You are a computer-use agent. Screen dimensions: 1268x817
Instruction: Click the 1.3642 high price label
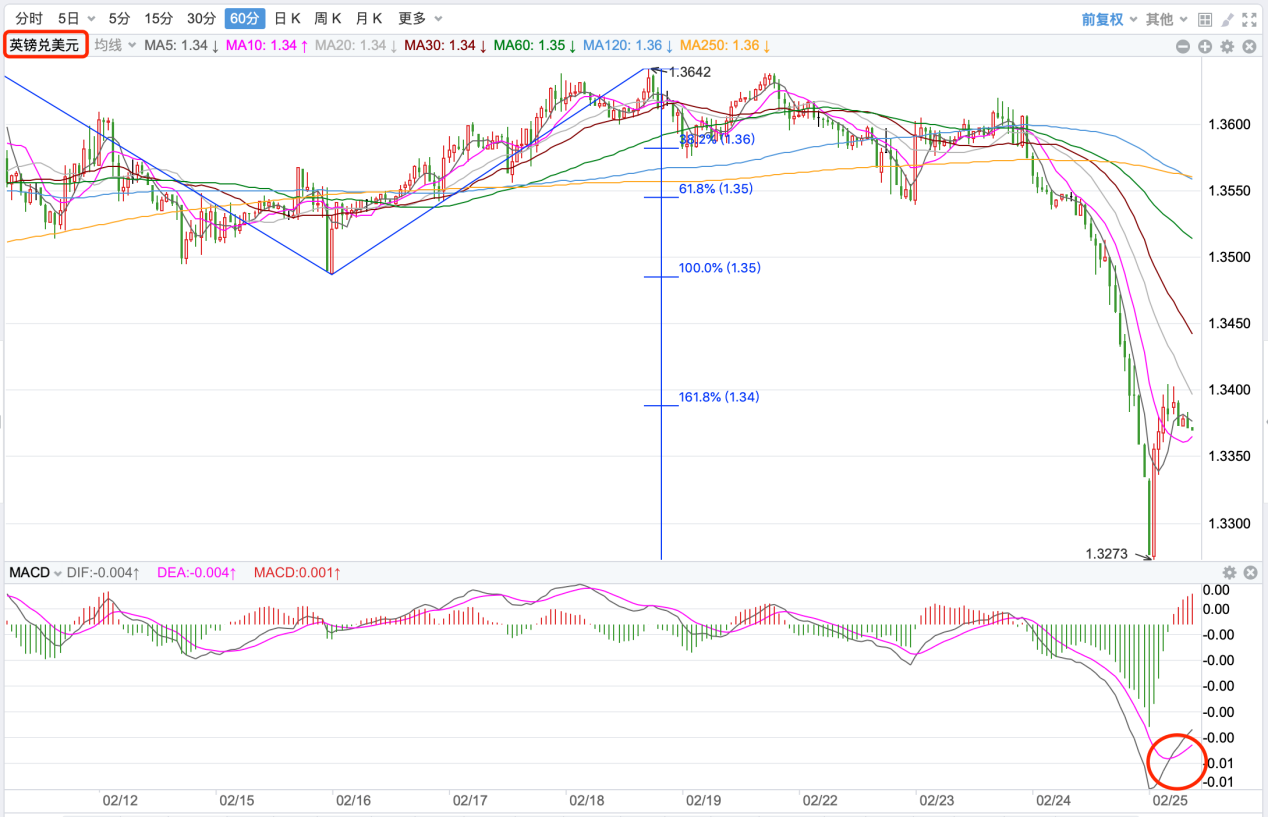(x=690, y=72)
